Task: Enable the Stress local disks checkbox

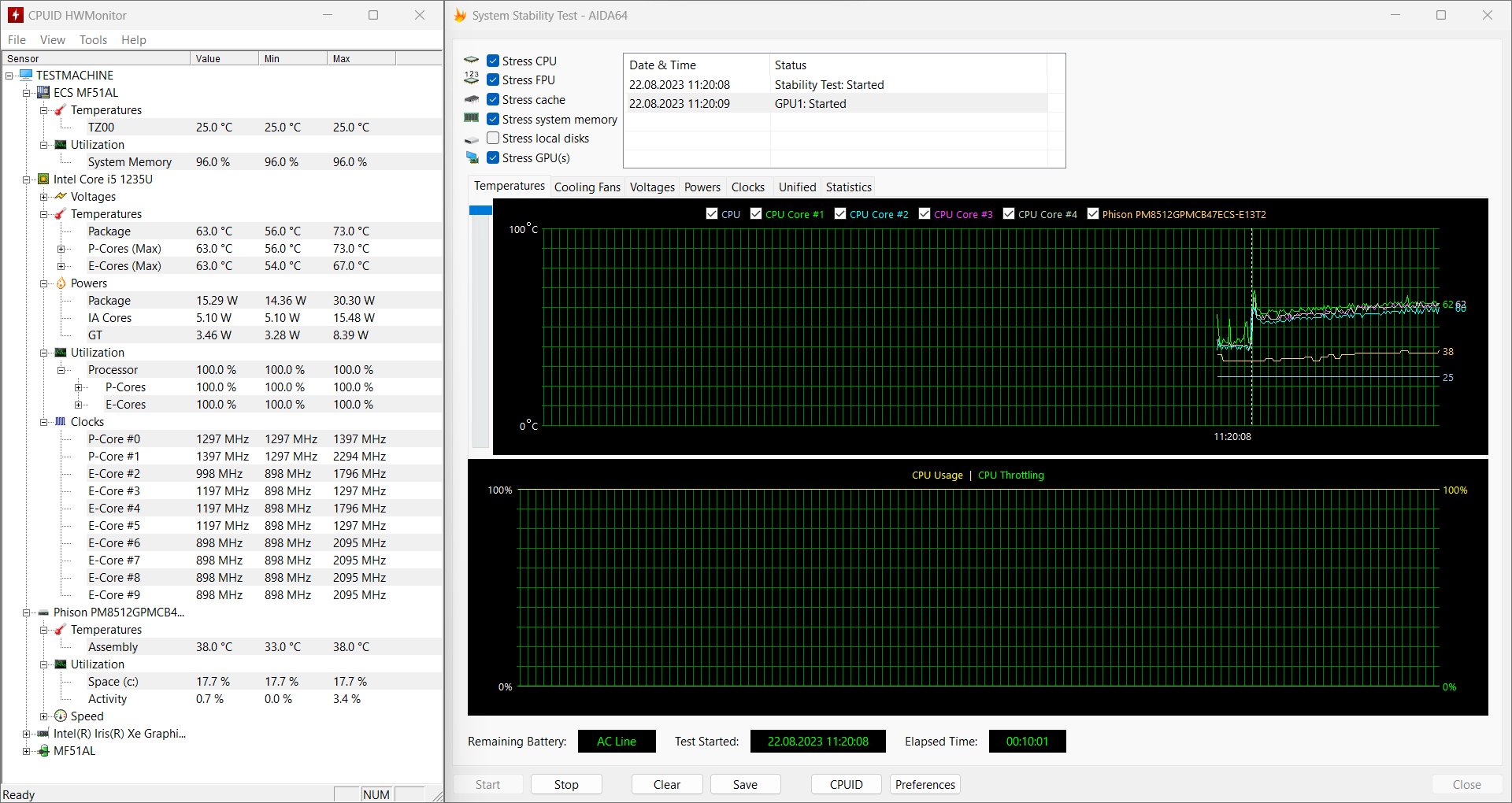Action: click(x=493, y=139)
